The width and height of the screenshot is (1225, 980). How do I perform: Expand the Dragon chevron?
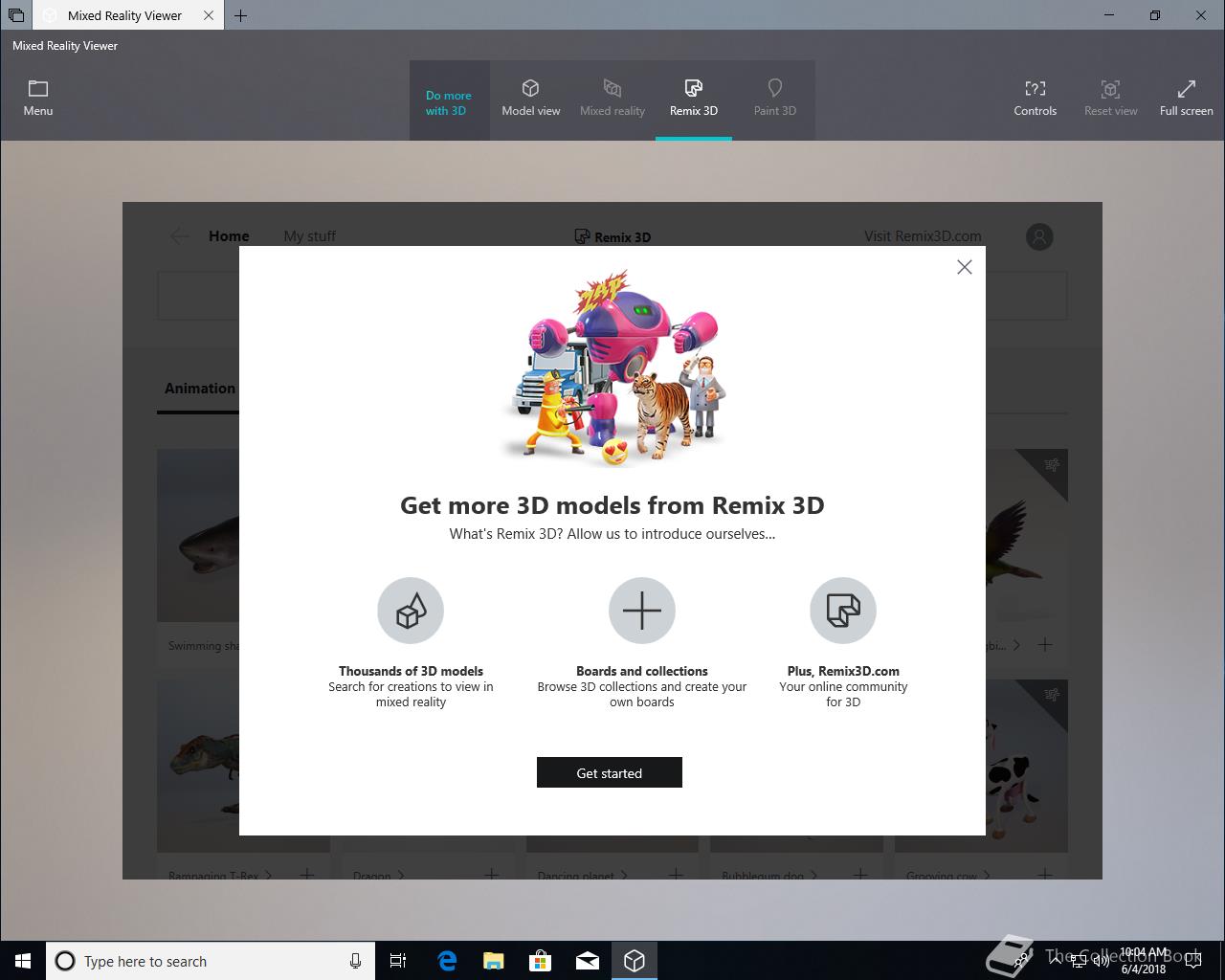400,875
